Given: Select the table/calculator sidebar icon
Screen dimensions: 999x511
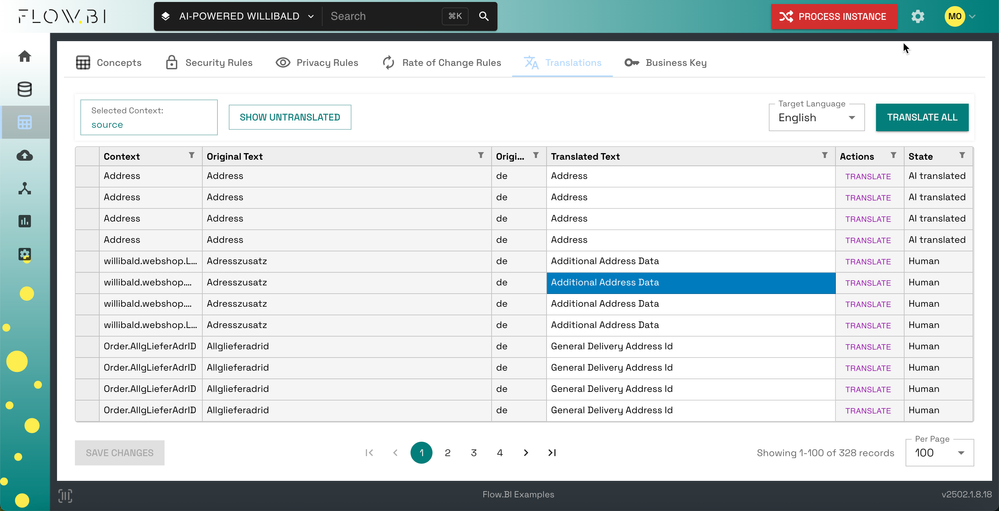Looking at the screenshot, I should (25, 122).
